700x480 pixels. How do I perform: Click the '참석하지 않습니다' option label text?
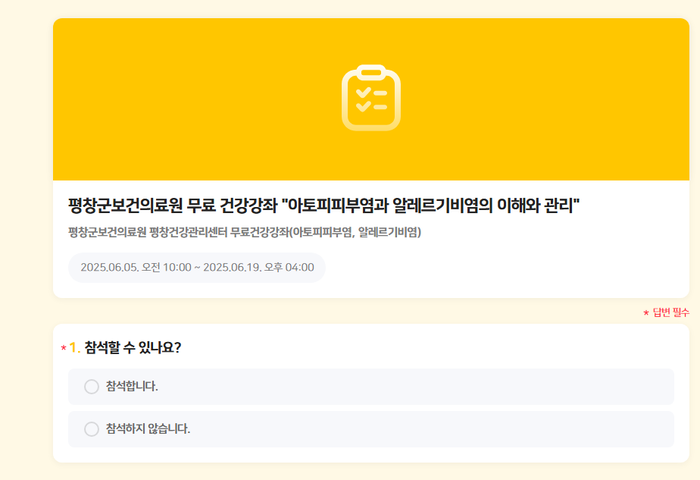pos(148,429)
